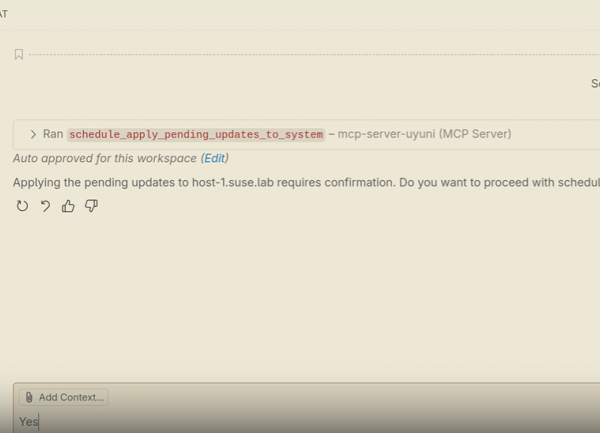Click the word Ran in the tool call row
Screen dimensions: 600x433
tap(52, 134)
